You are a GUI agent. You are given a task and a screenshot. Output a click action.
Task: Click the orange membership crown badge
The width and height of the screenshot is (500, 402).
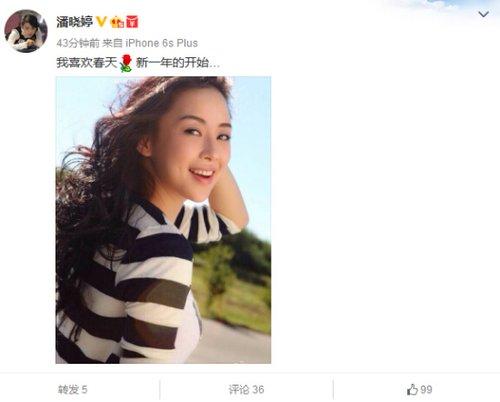click(117, 22)
